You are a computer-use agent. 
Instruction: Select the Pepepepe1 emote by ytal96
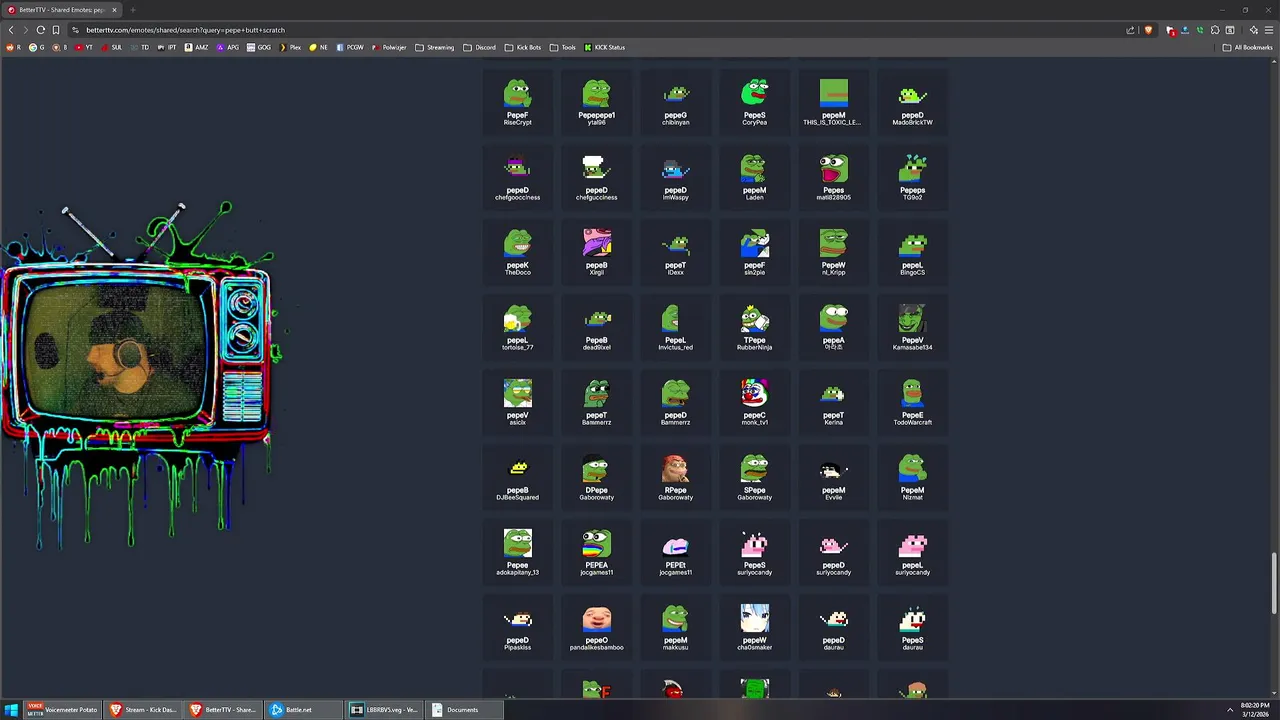click(x=596, y=102)
